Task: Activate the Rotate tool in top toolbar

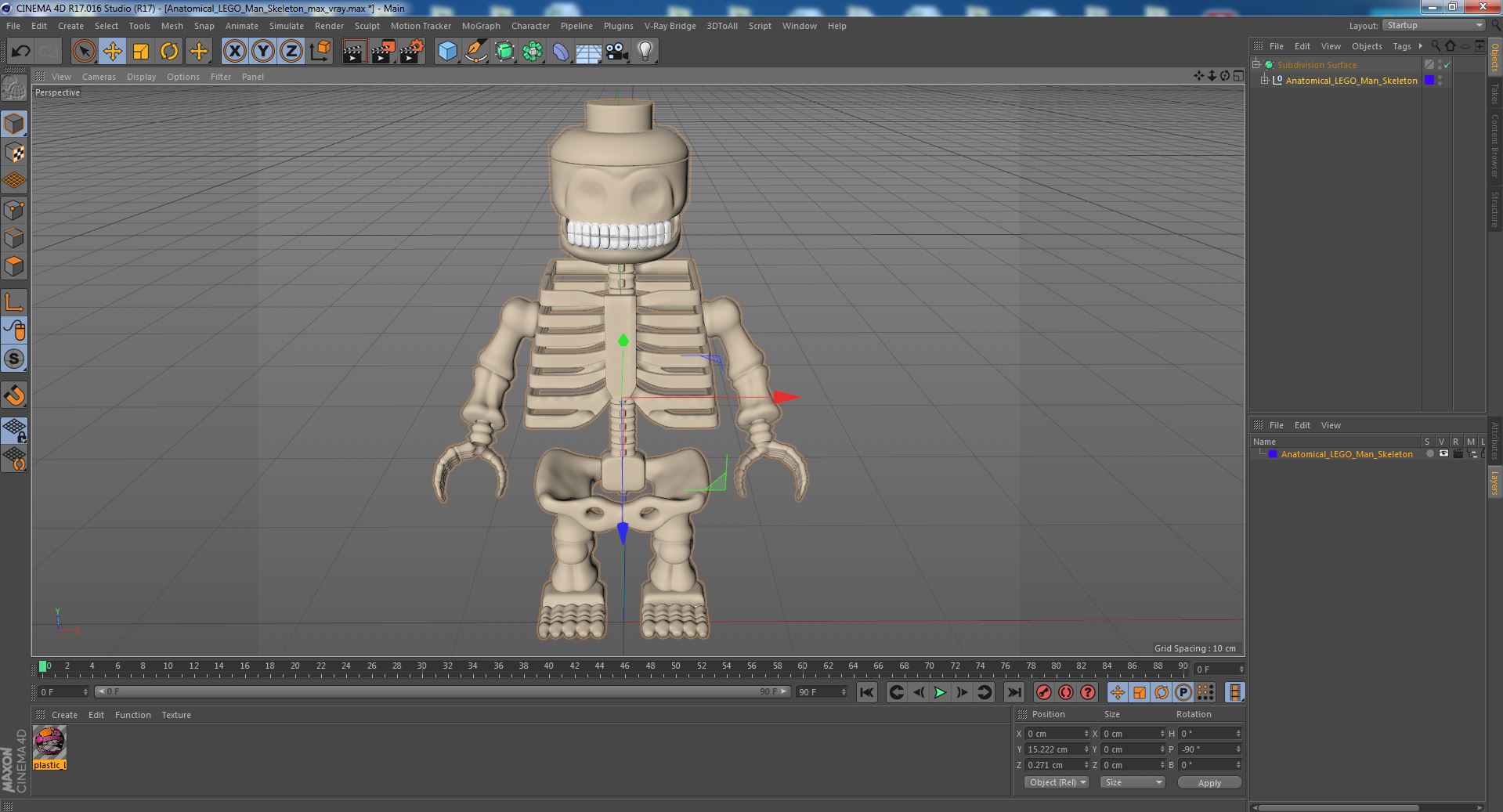Action: [x=169, y=52]
